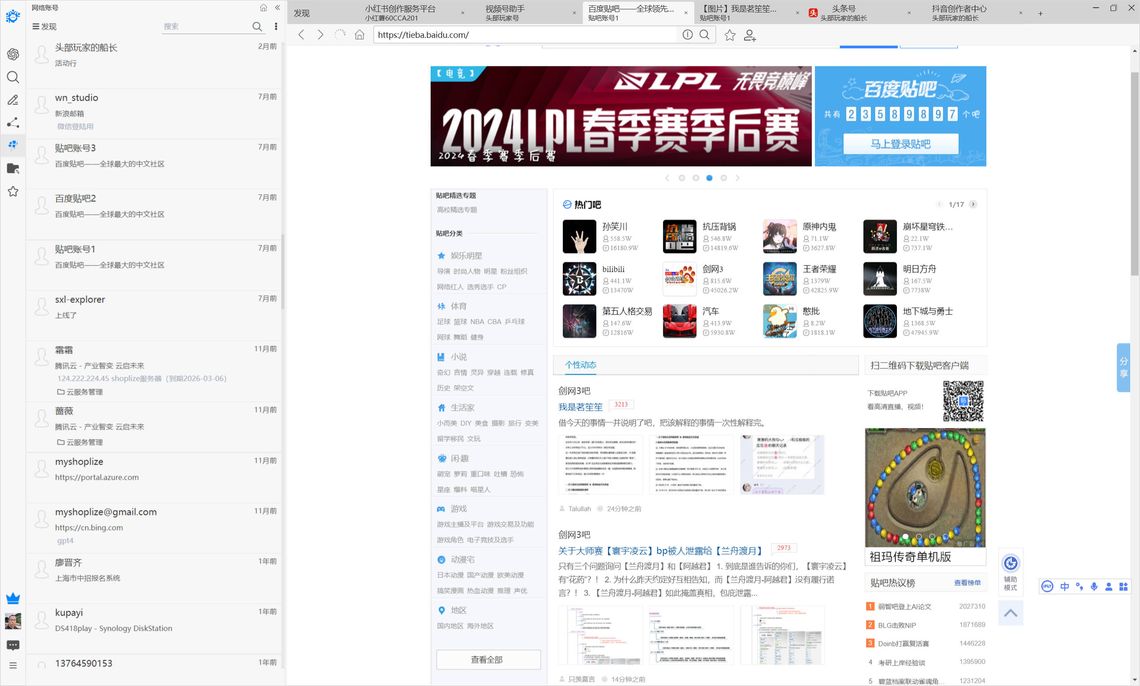The height and width of the screenshot is (686, 1140).
Task: Click the home icon in the account panel header
Action: 263,7
